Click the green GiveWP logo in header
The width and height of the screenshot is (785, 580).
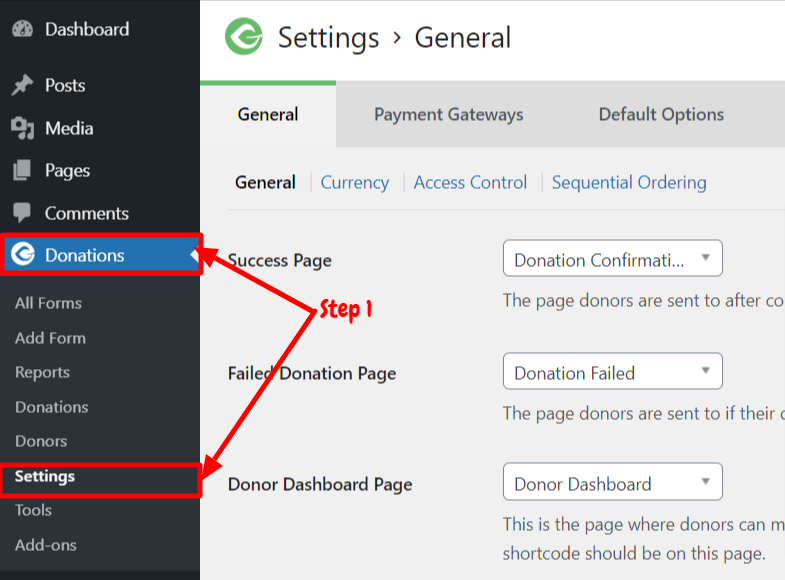pyautogui.click(x=244, y=37)
